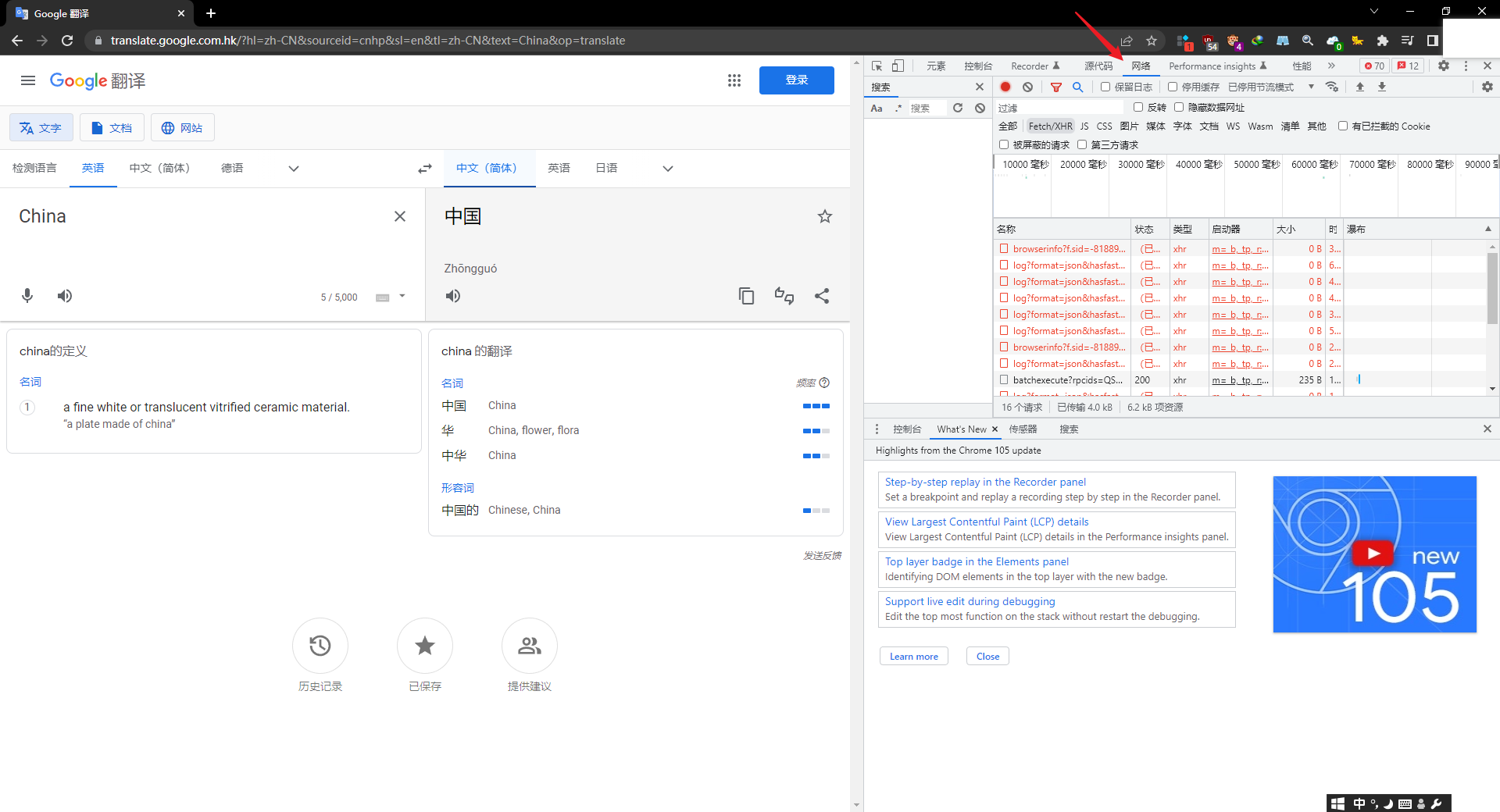
Task: Enable the 保留日志 checkbox
Action: (1105, 87)
